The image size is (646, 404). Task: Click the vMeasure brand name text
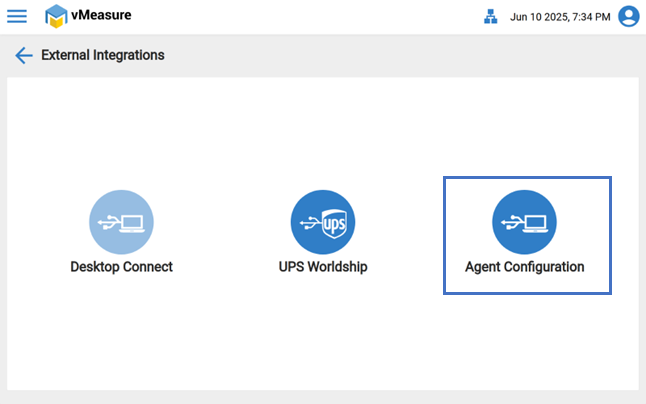[102, 16]
